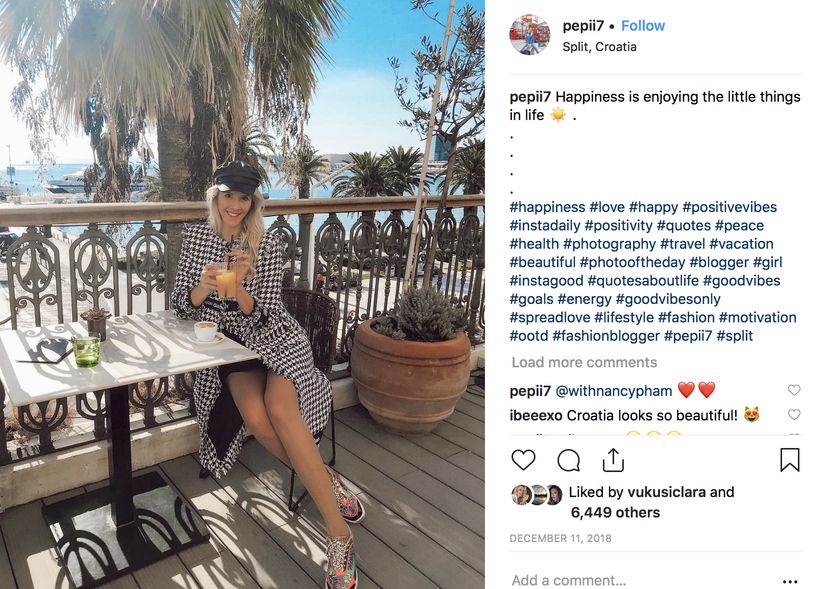827x589 pixels.
Task: Open ibeeexo's profile from the comment
Action: click(536, 416)
